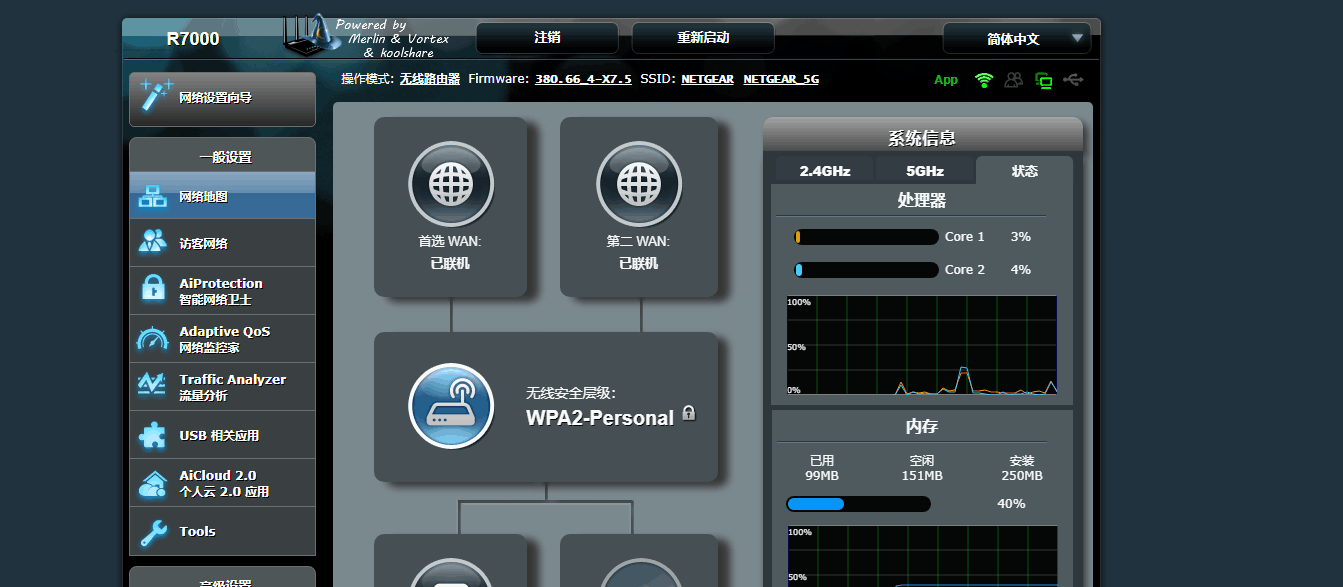Open AiCloud 2.0 个人云 menu item
1343x587 pixels.
coord(222,483)
